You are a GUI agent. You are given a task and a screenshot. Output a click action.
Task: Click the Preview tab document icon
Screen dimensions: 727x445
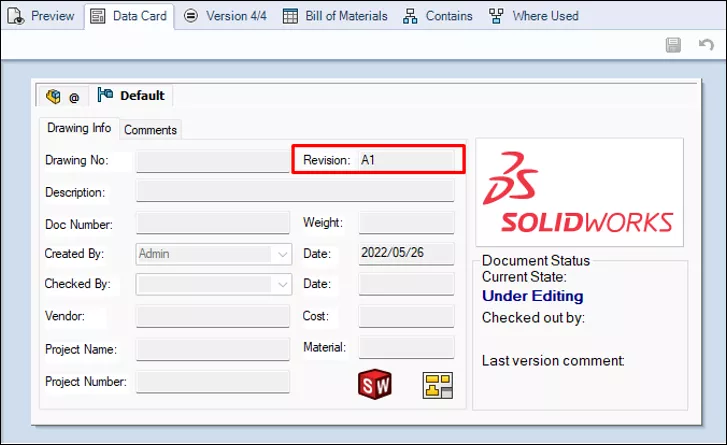[16, 16]
